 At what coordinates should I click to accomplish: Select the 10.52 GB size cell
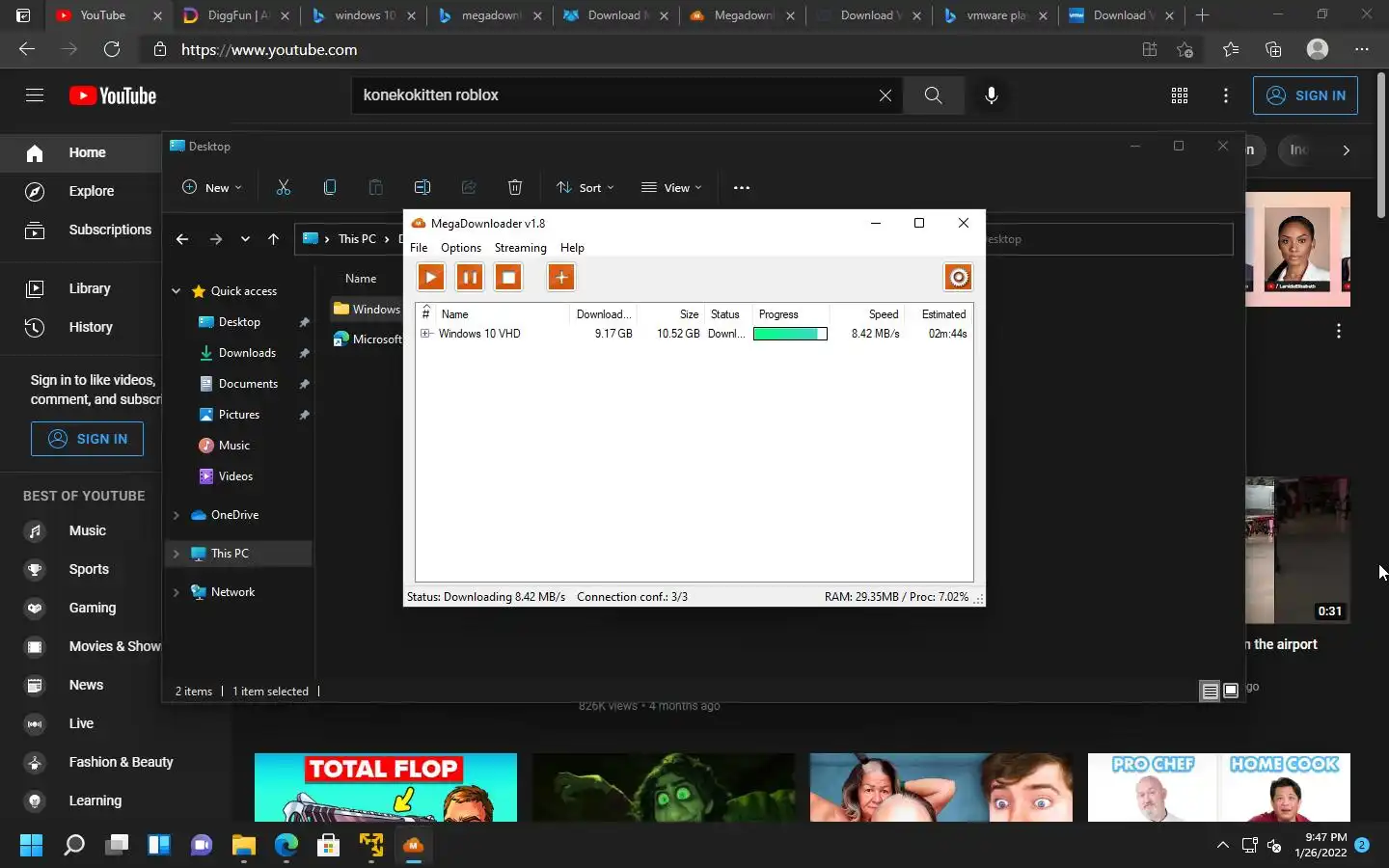678,334
